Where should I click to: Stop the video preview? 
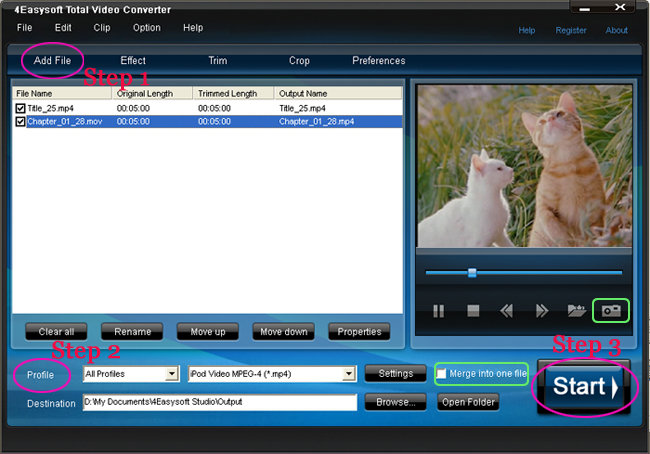click(473, 311)
